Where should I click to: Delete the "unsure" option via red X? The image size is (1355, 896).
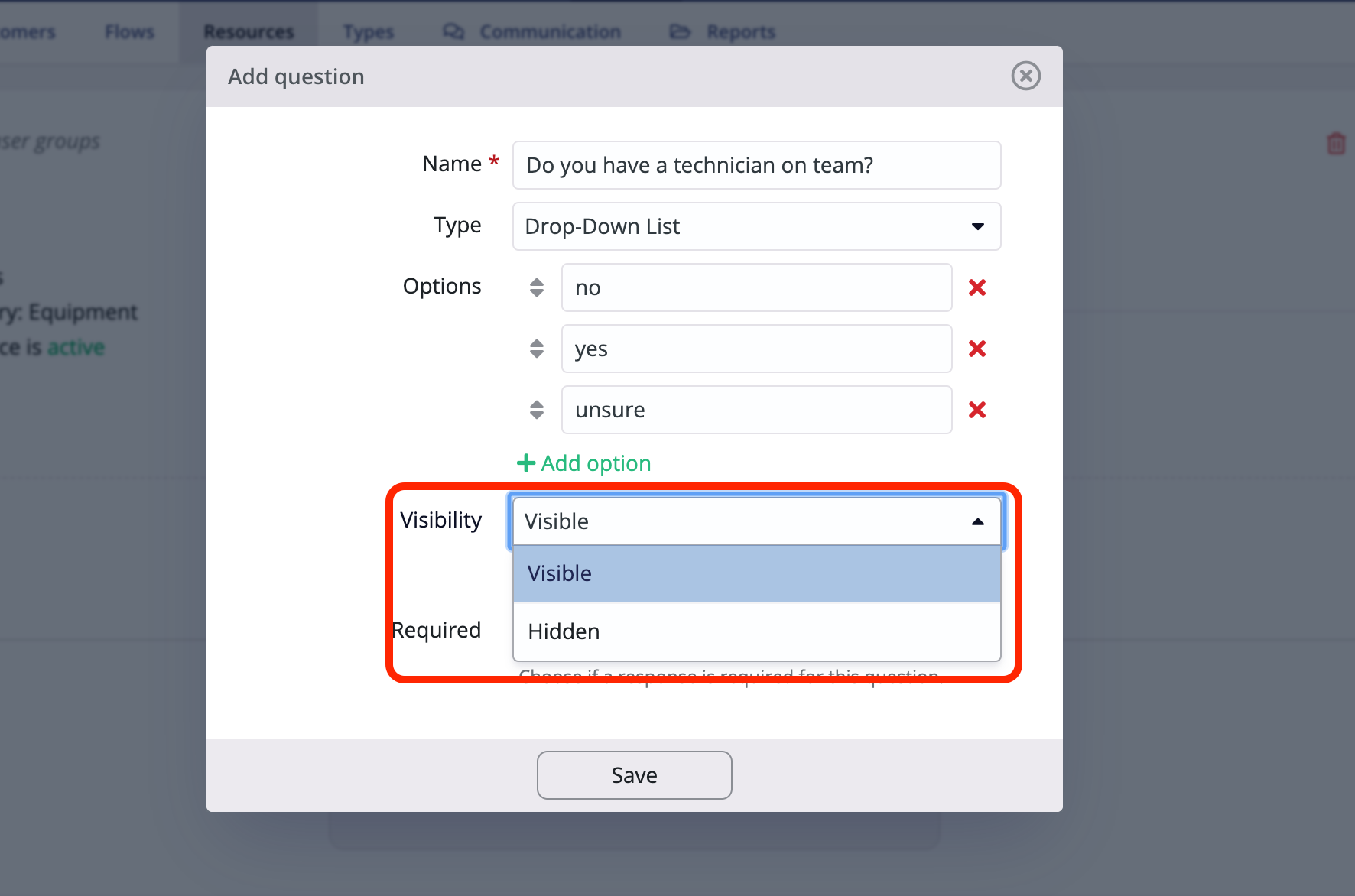point(976,410)
